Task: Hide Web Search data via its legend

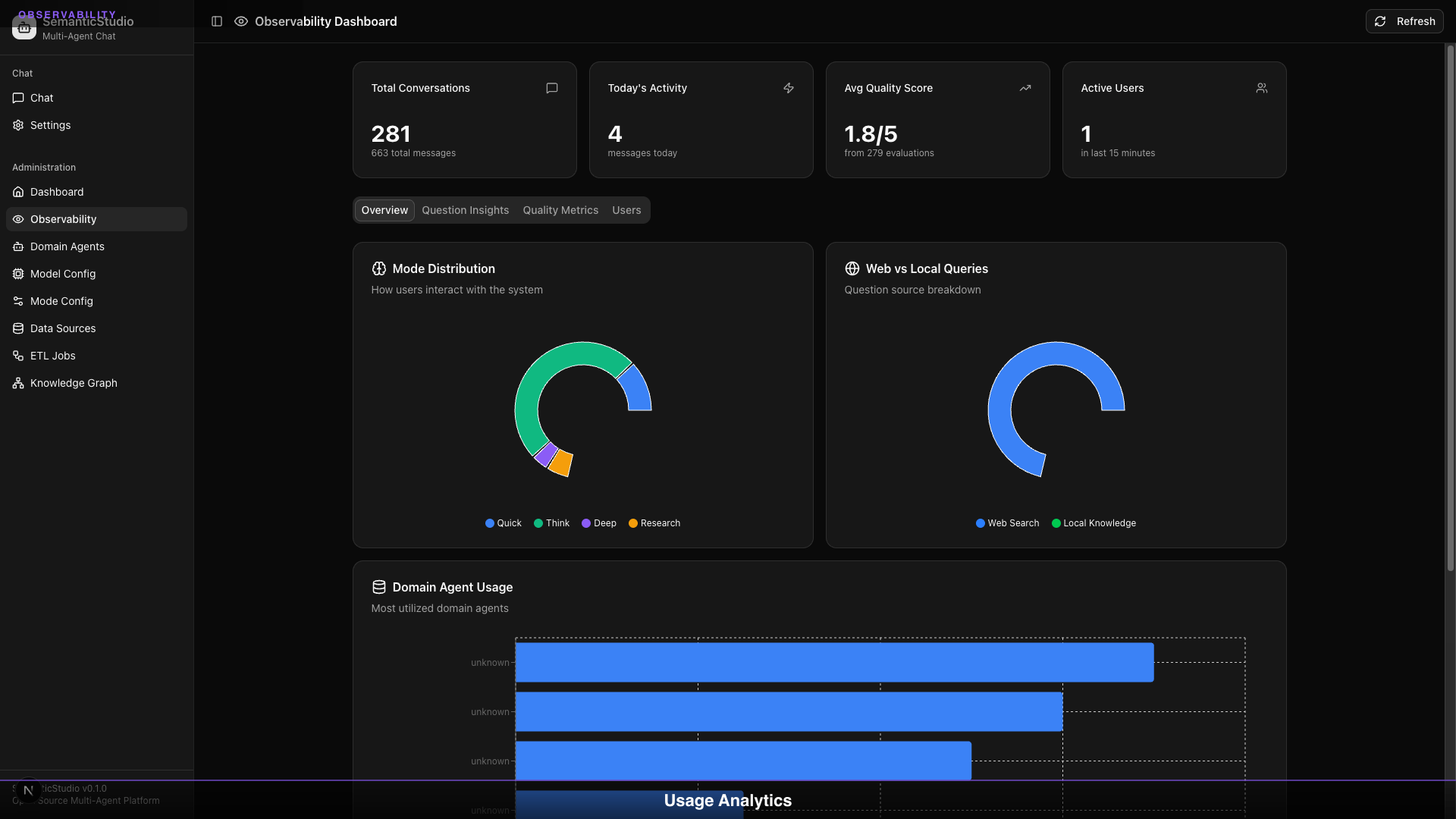Action: pyautogui.click(x=1007, y=523)
